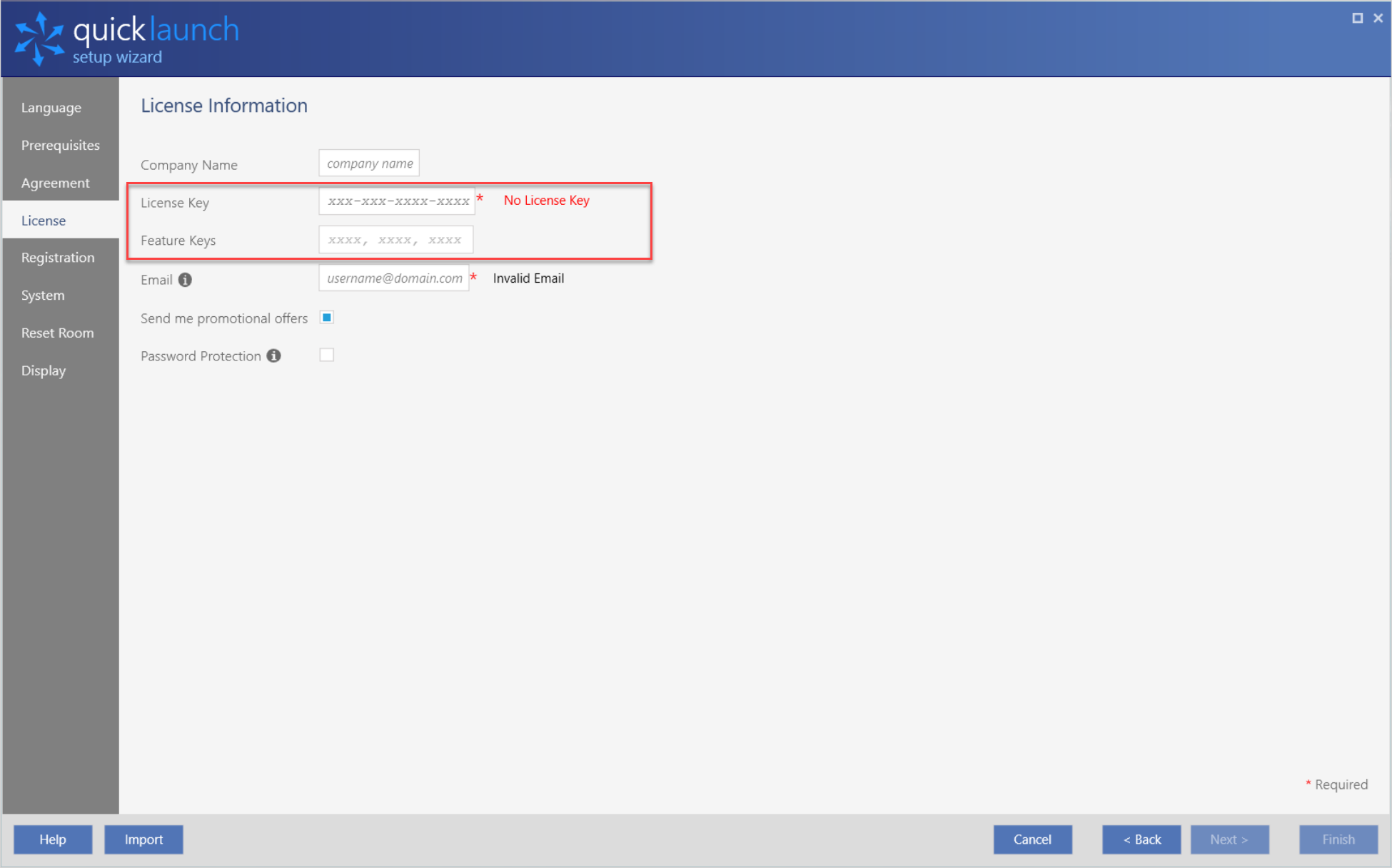Go back to the previous step
Image resolution: width=1392 pixels, height=868 pixels.
[x=1141, y=839]
